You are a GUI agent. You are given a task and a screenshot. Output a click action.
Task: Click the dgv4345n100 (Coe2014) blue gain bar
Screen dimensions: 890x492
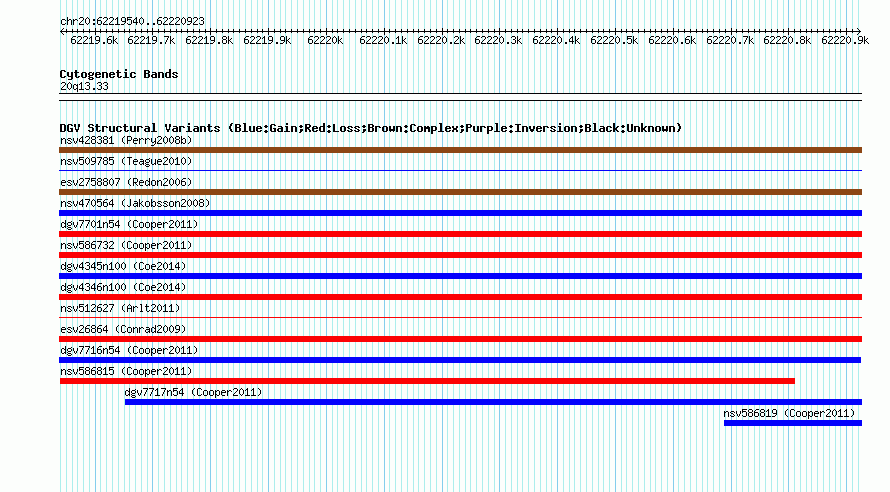pyautogui.click(x=460, y=276)
